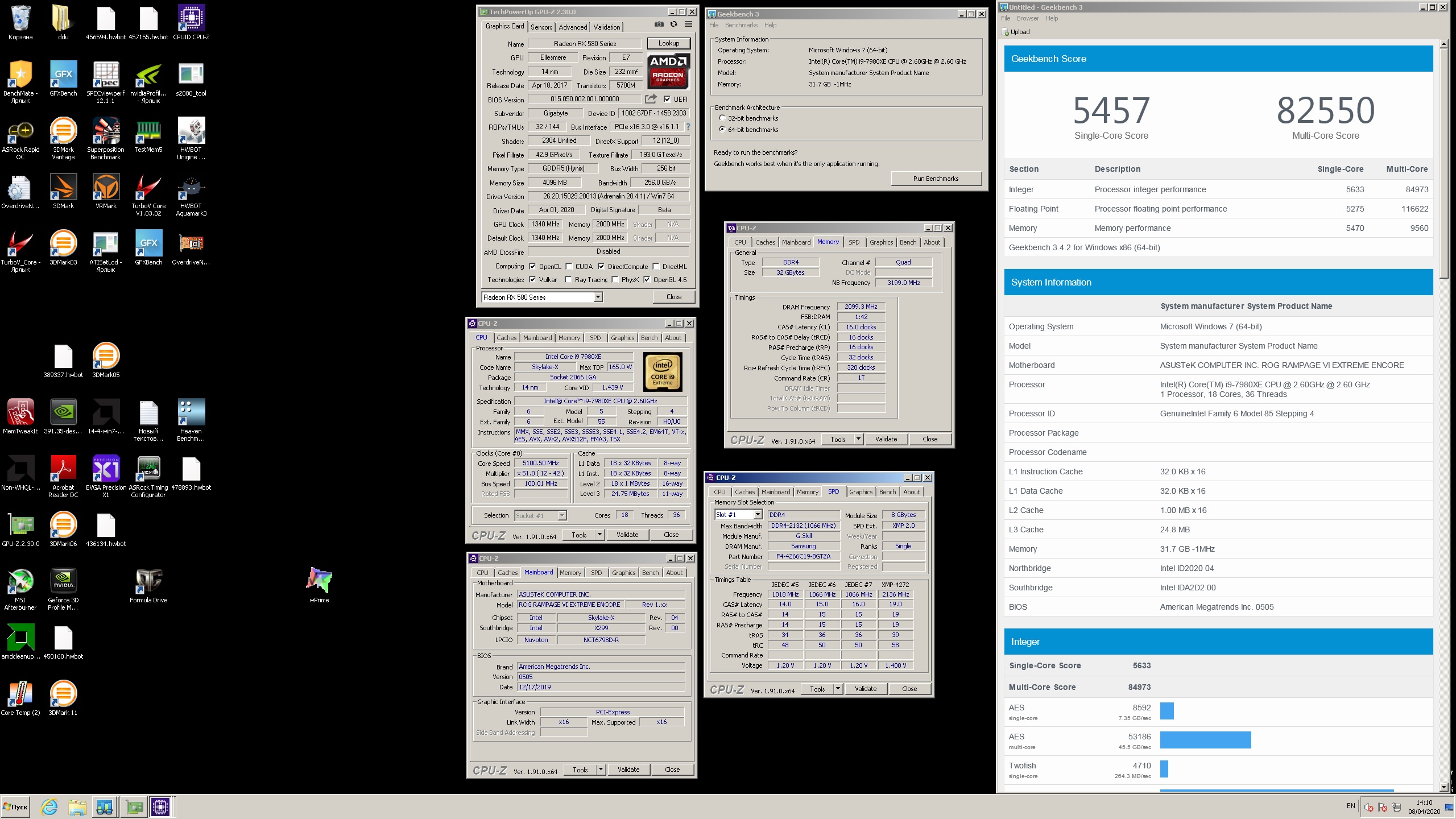Toggle the Ray Tracing checkbox

tap(568, 279)
